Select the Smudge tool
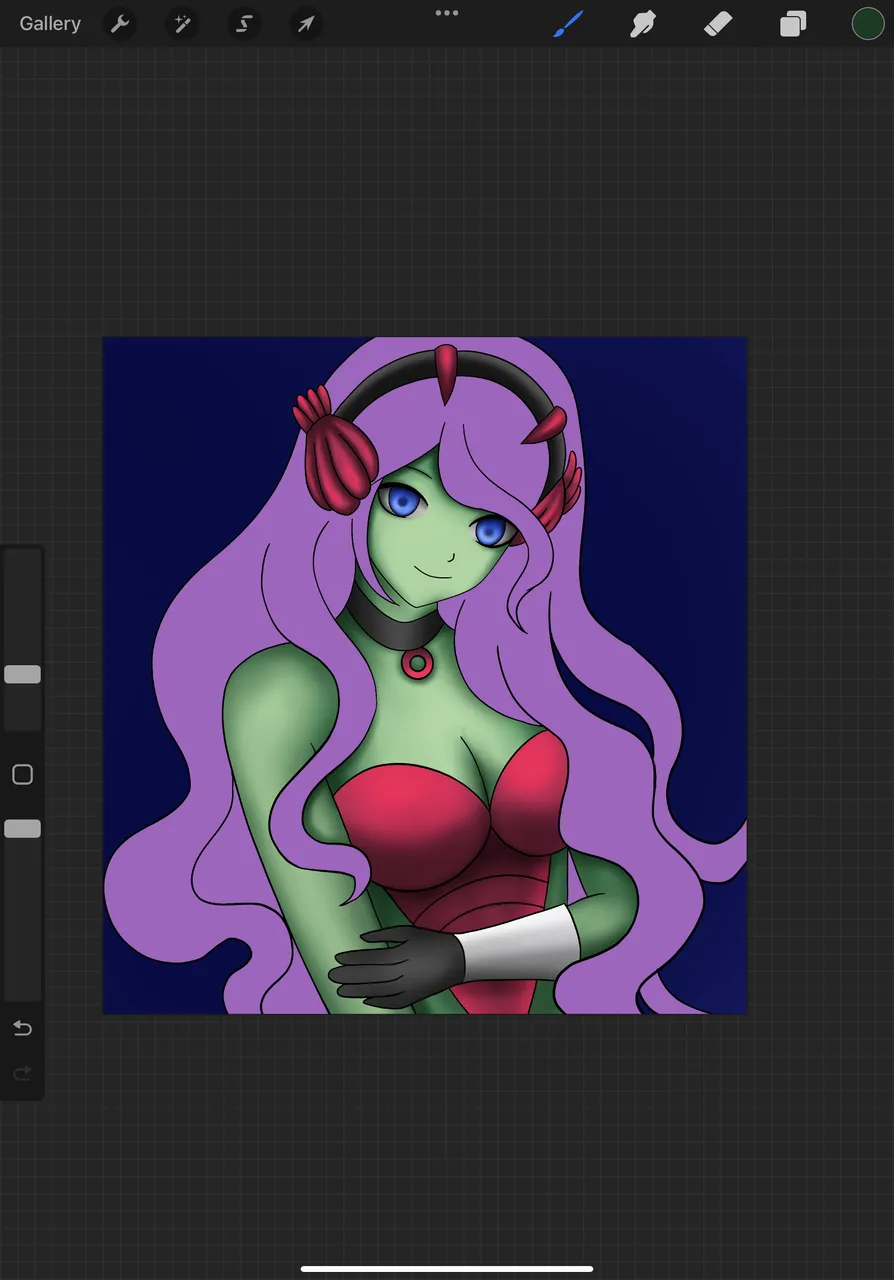The height and width of the screenshot is (1280, 894). pos(643,24)
